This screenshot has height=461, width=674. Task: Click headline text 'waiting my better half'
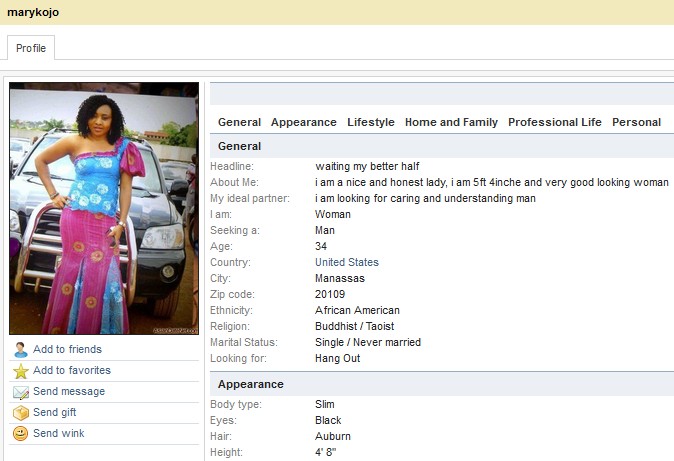pyautogui.click(x=367, y=166)
